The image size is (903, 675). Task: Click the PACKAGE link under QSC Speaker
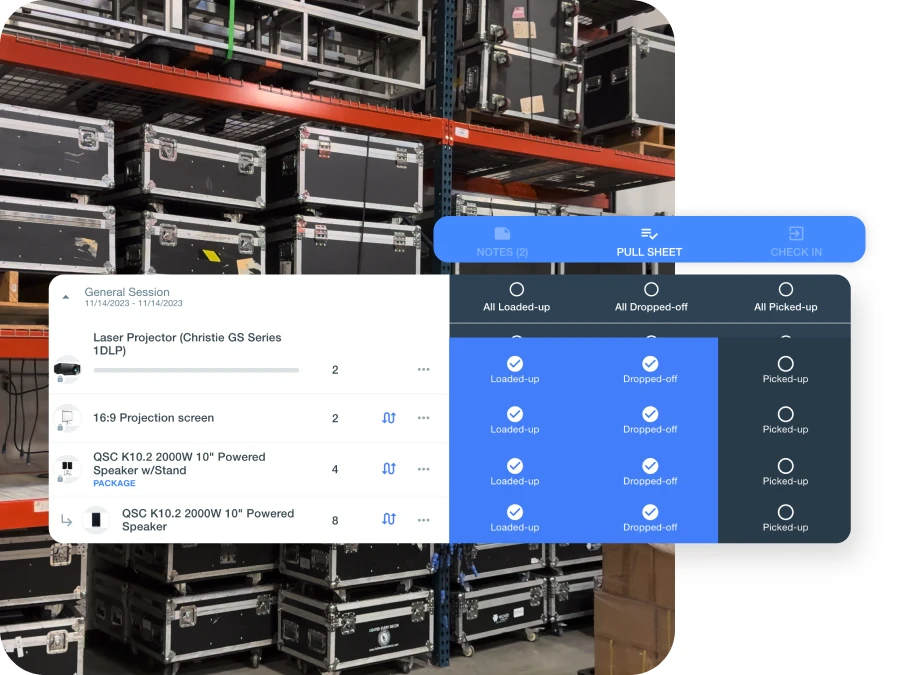114,483
